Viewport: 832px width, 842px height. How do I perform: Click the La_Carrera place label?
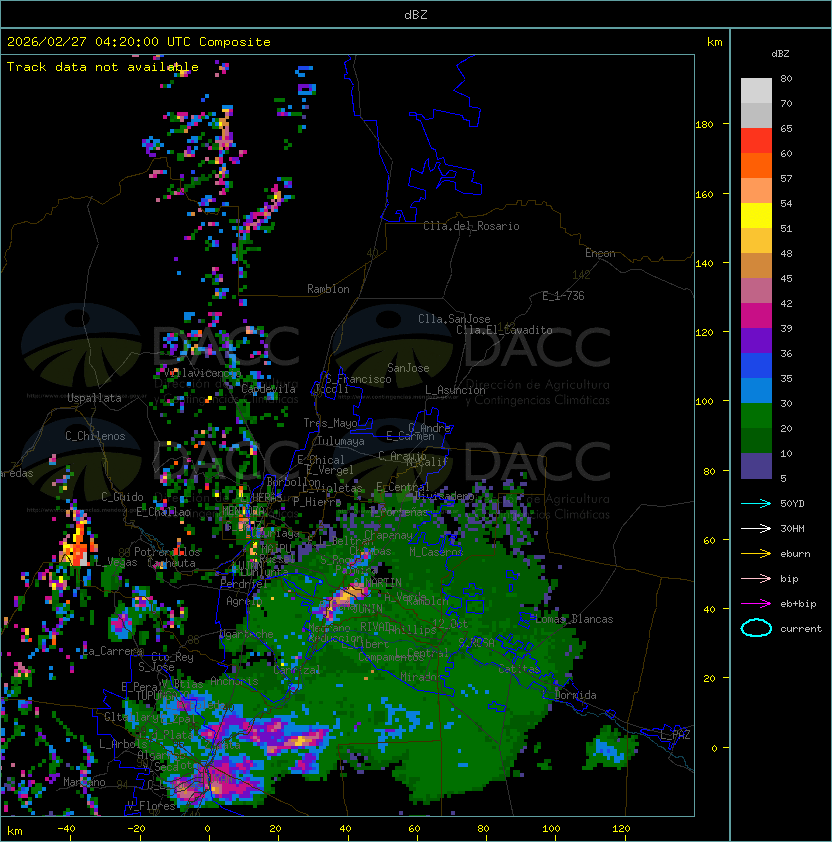[x=113, y=651]
